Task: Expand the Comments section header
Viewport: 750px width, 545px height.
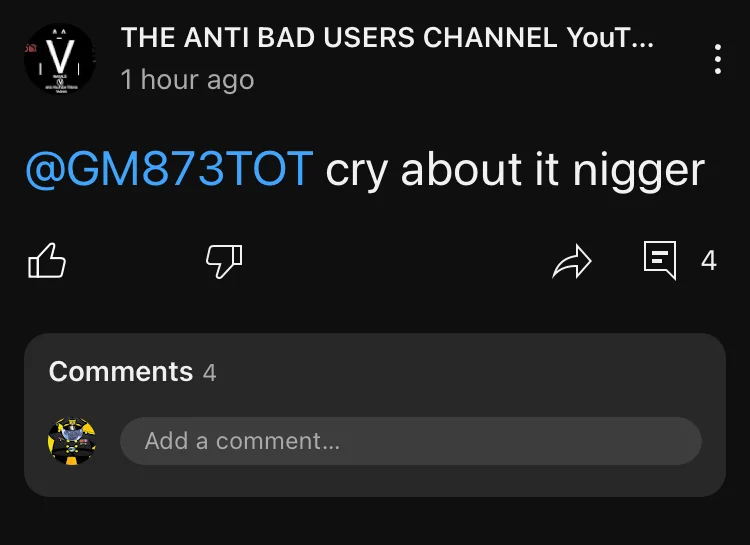Action: [132, 372]
